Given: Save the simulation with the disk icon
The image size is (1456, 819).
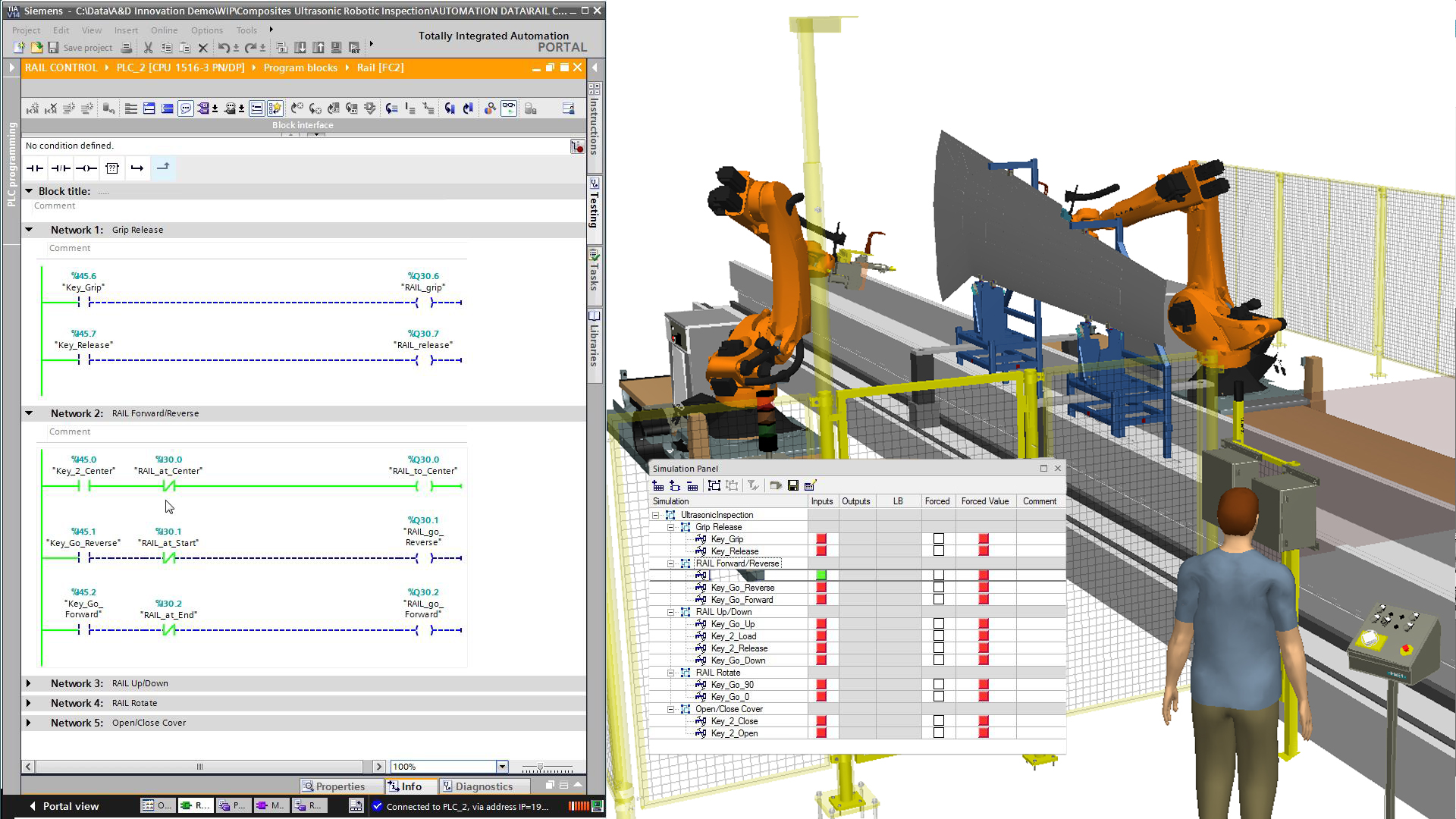Looking at the screenshot, I should 793,485.
